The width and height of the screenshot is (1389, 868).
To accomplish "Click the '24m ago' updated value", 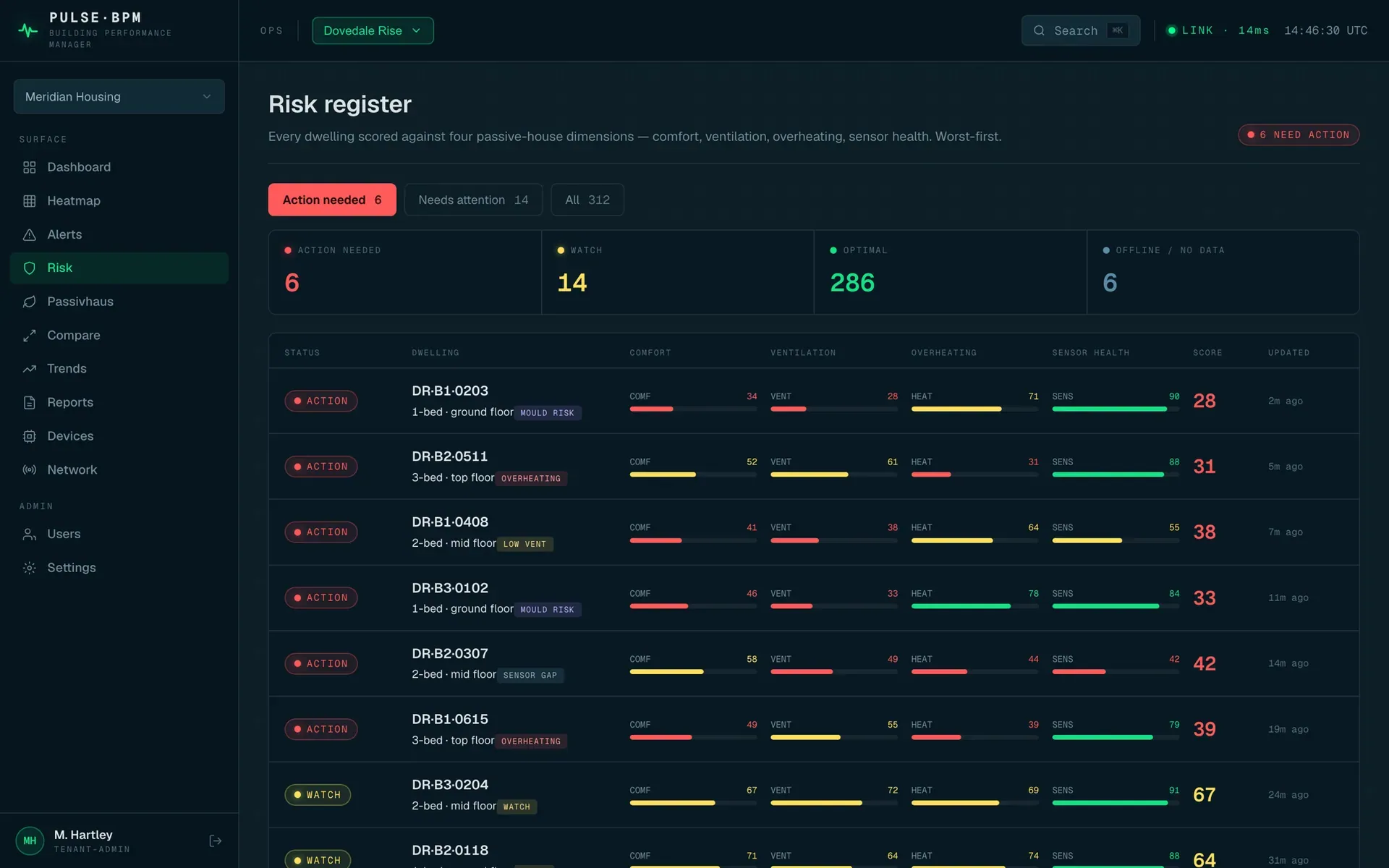I will 1288,795.
